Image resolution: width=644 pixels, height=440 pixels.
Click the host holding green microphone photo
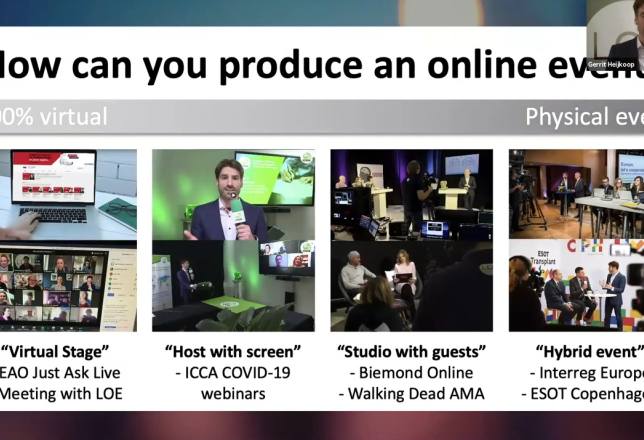[x=233, y=195]
